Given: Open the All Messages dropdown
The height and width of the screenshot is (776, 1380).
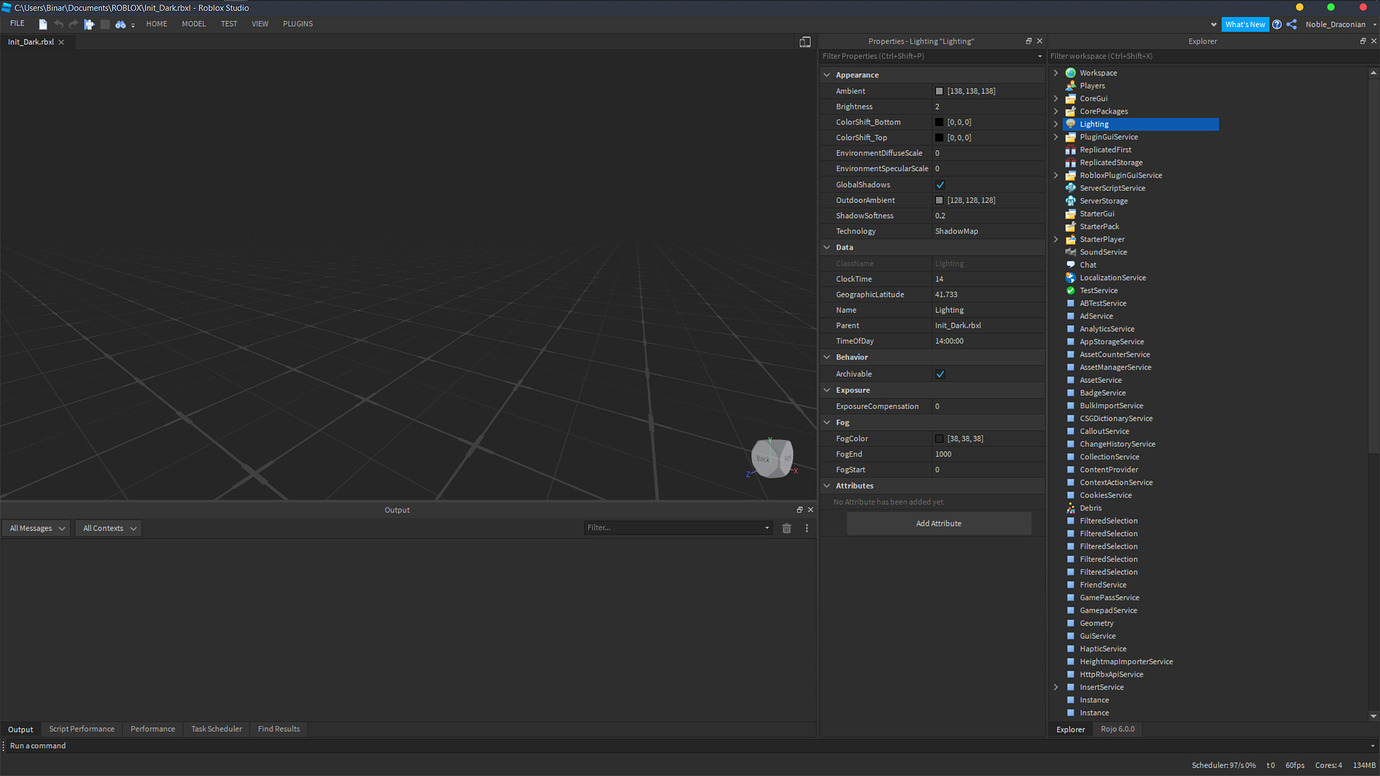Looking at the screenshot, I should coord(36,527).
